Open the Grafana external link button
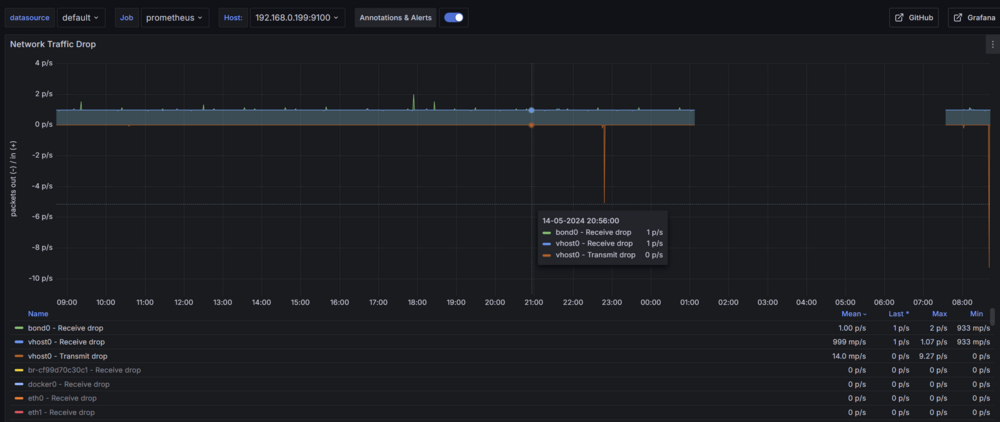This screenshot has width=1000, height=422. pyautogui.click(x=974, y=18)
